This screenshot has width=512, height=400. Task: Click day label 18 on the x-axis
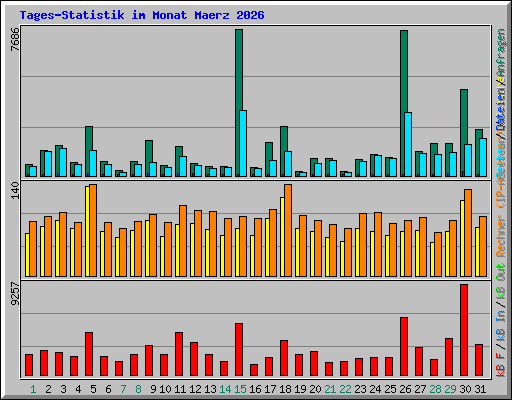285,389
